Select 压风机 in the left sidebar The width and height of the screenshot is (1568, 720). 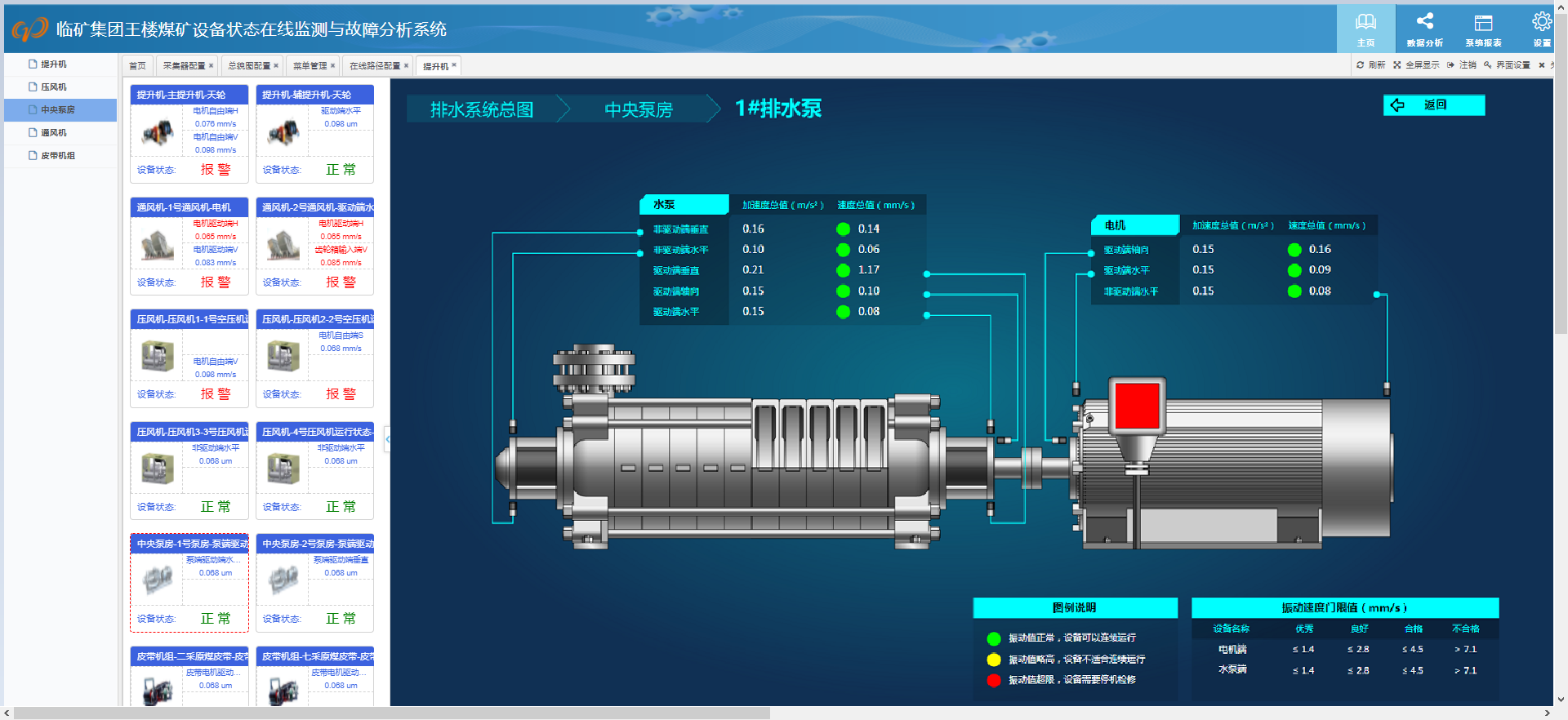(x=60, y=87)
